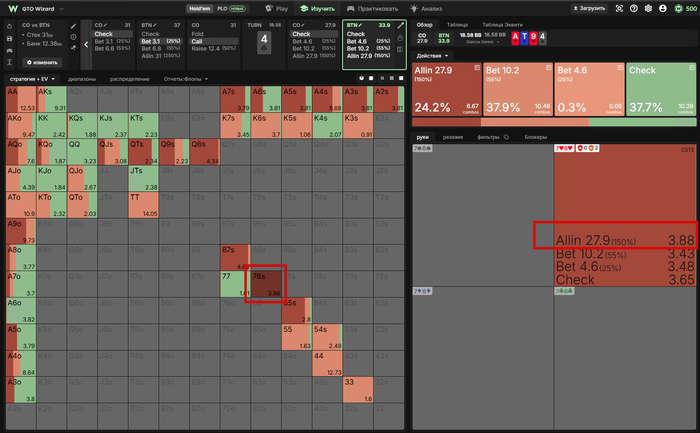Open the Действия dropdown
700x433 pixels.
click(x=432, y=56)
